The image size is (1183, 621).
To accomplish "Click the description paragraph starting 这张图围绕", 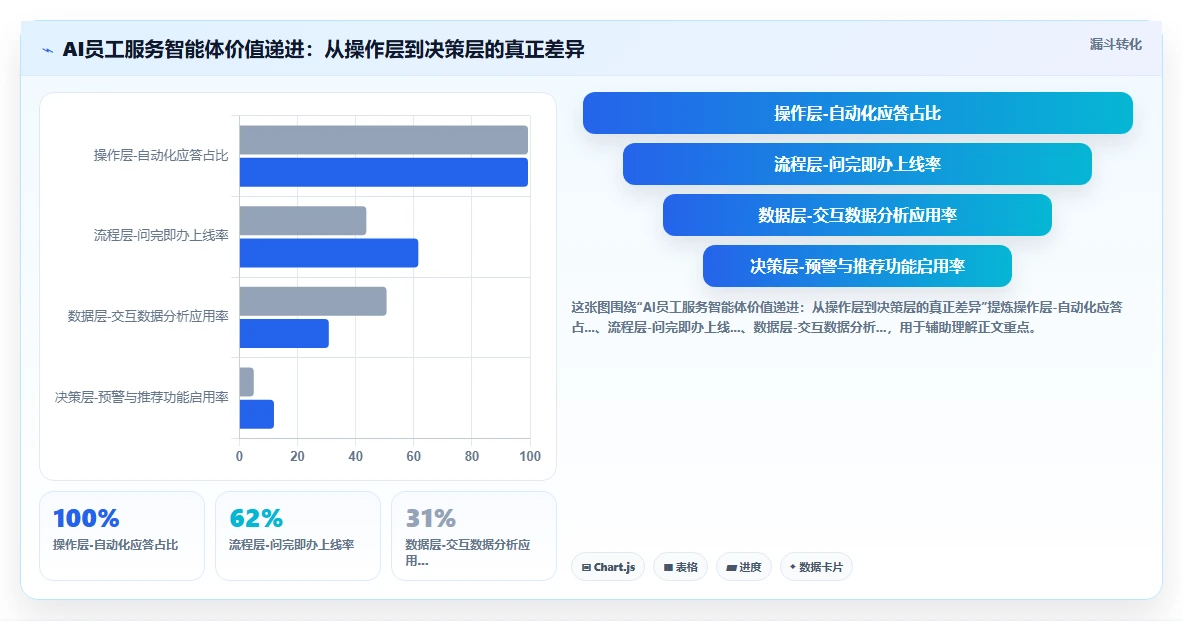I will click(847, 317).
